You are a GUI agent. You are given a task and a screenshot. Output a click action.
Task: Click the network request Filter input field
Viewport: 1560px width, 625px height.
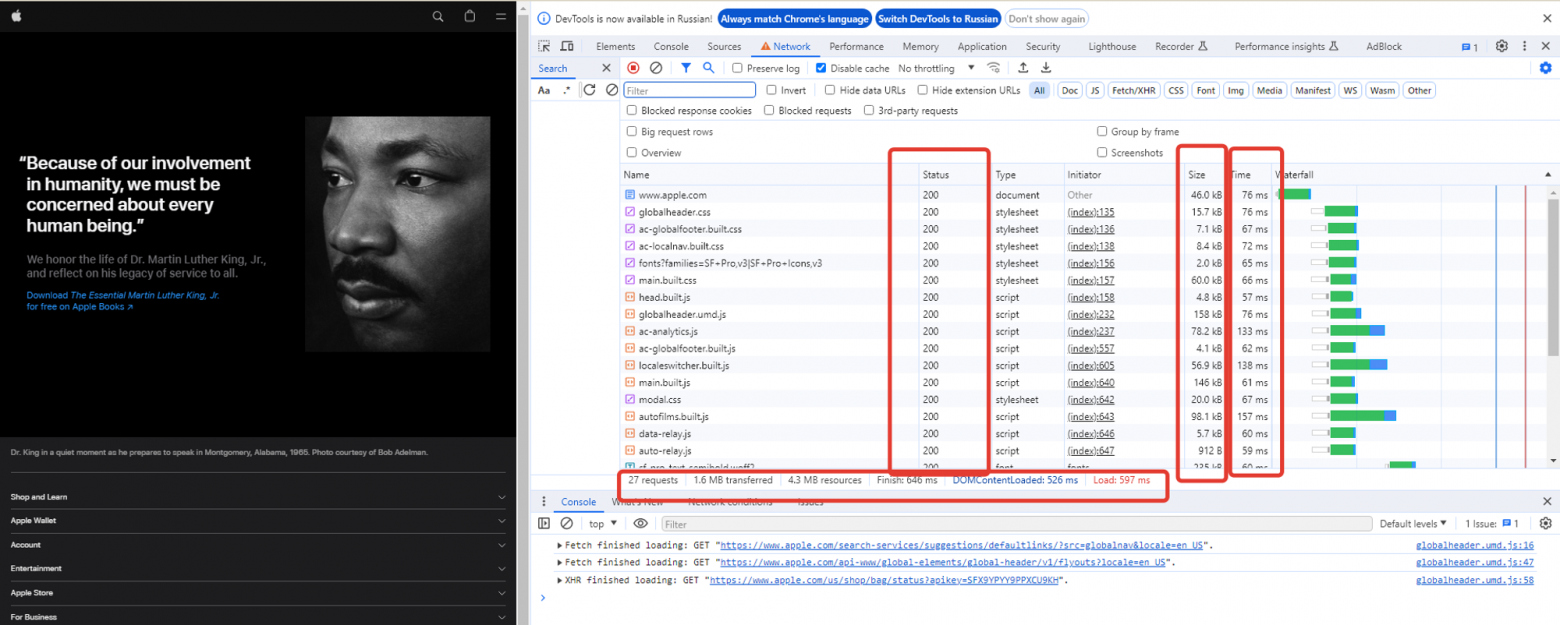(690, 90)
